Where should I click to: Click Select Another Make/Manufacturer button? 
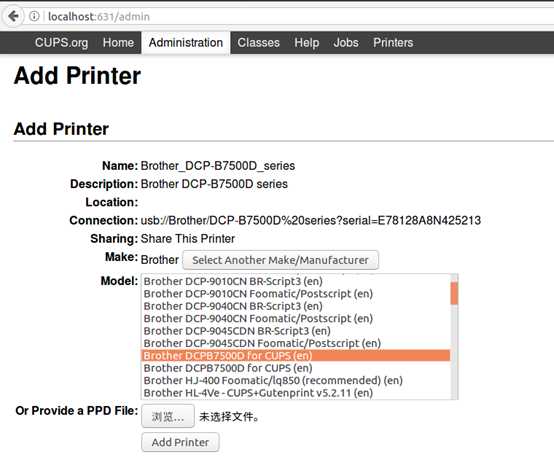(281, 260)
